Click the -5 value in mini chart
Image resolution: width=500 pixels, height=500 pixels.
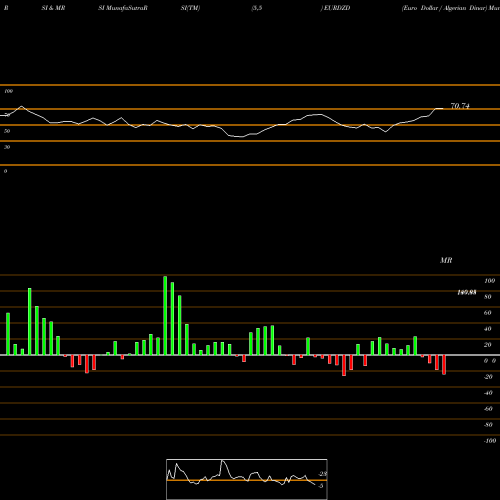coord(321,486)
